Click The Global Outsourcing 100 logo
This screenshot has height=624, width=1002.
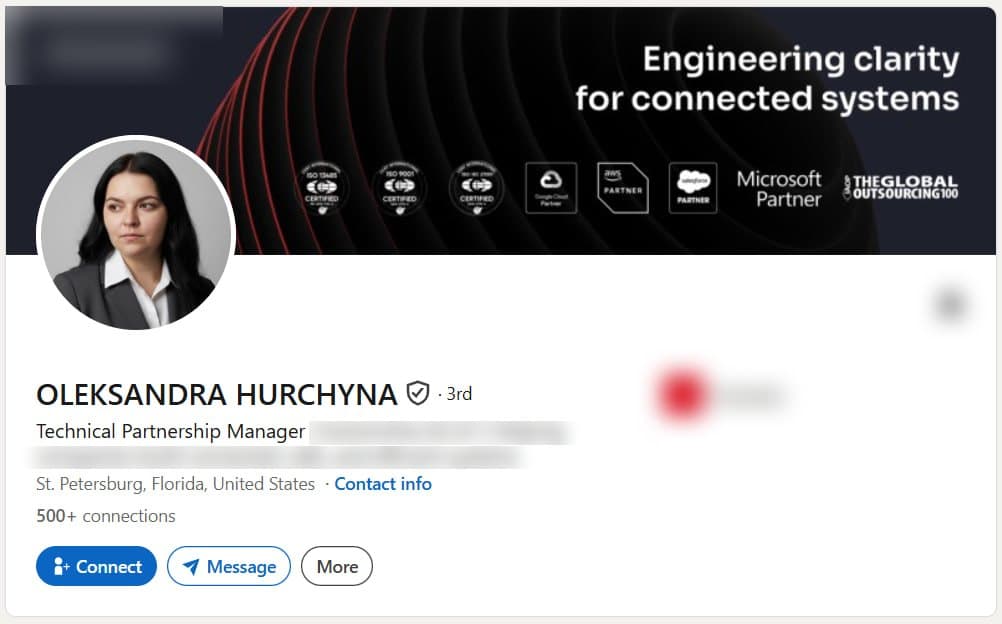pos(901,187)
